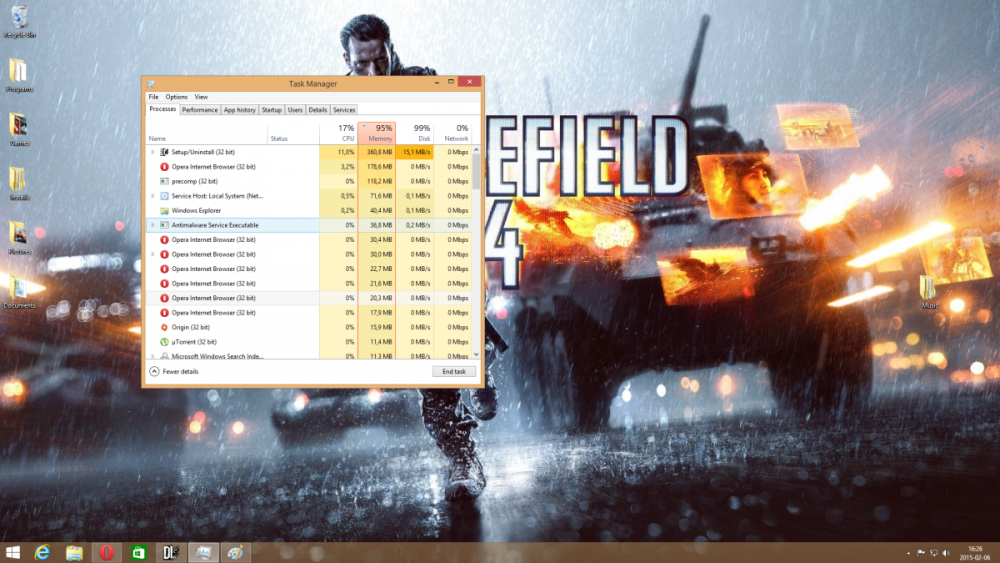
Task: Open the Windows Store taskbar icon
Action: coord(138,552)
